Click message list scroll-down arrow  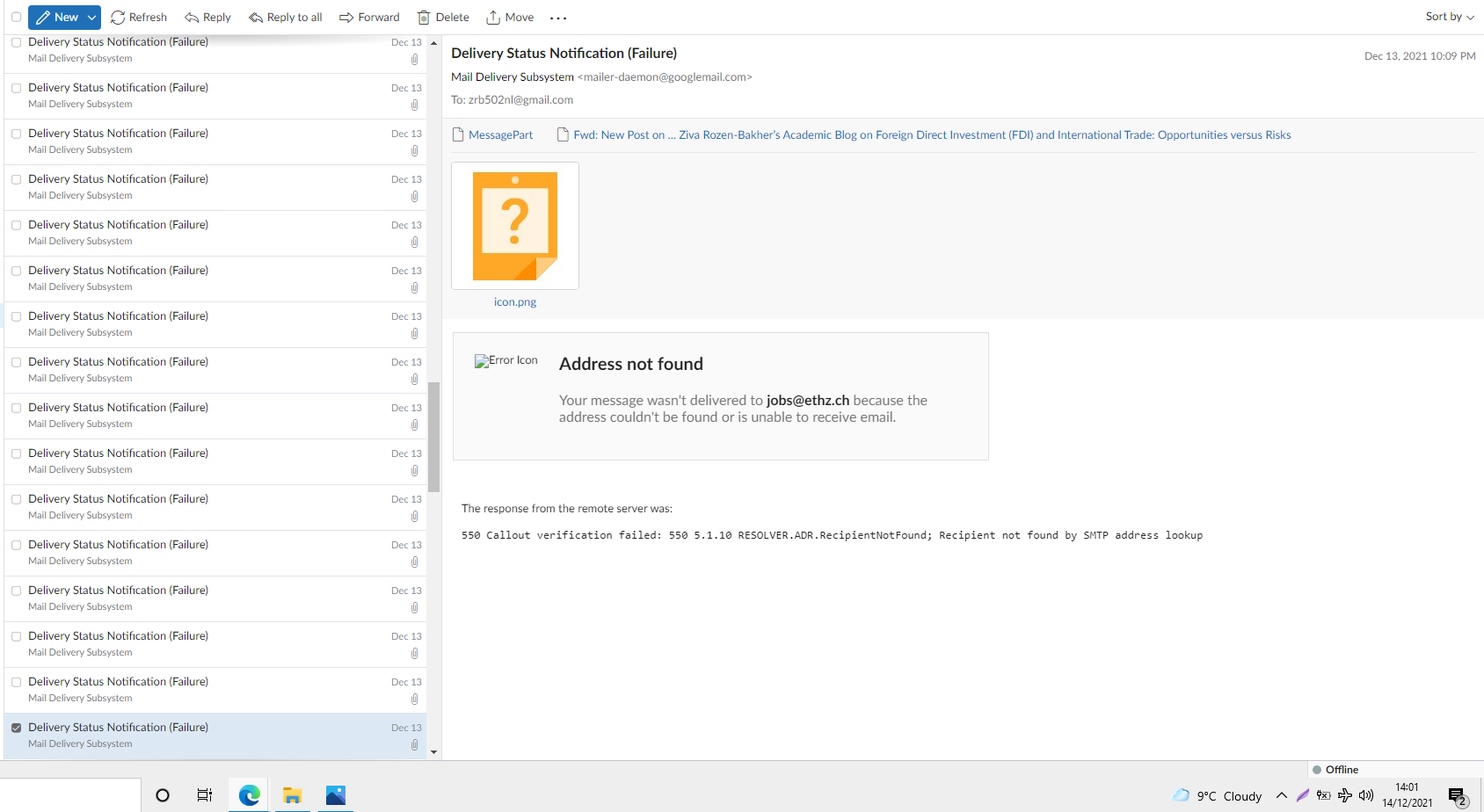point(433,752)
